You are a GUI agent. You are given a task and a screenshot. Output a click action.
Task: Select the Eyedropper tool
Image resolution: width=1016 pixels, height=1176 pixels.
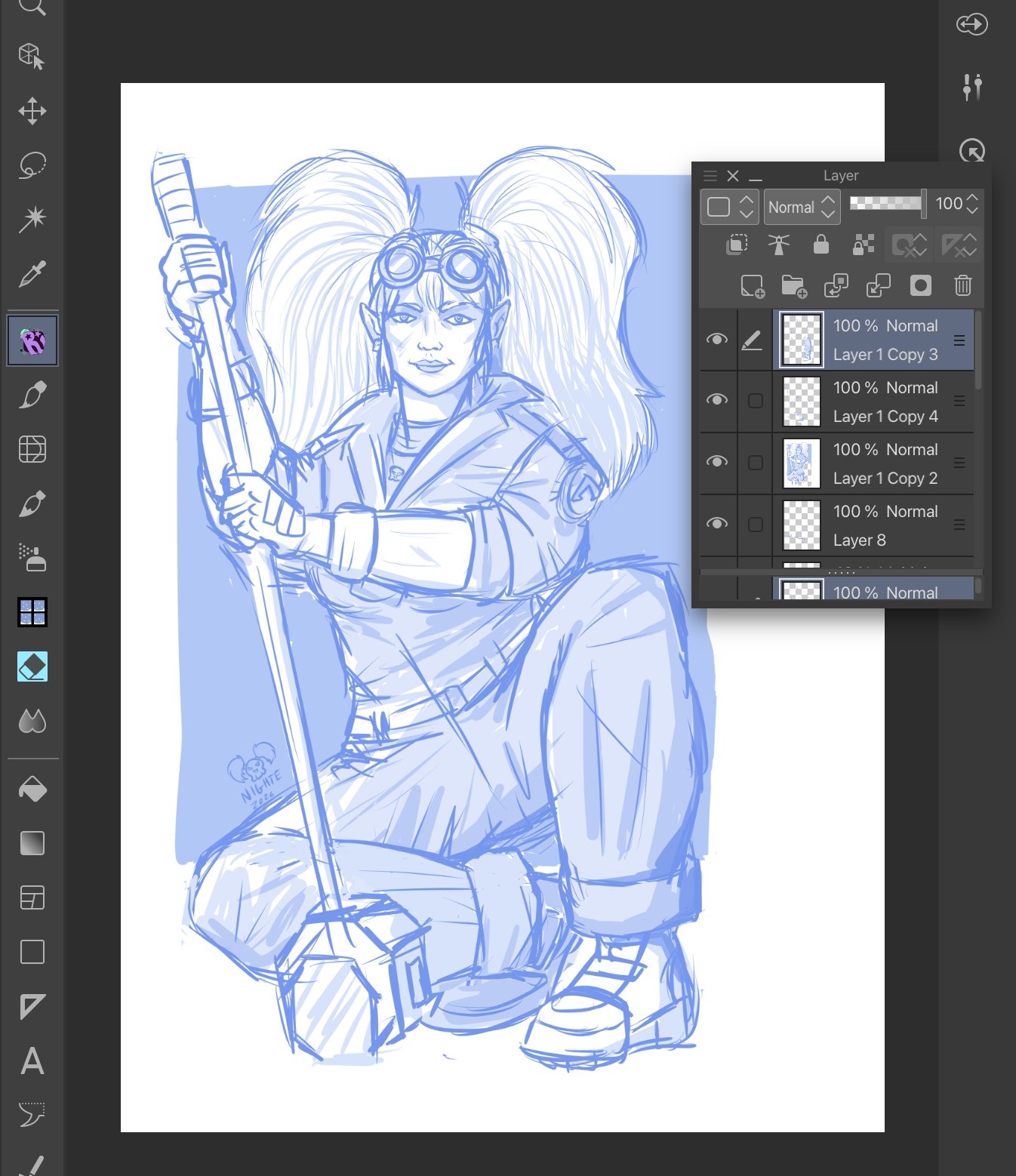(x=32, y=275)
